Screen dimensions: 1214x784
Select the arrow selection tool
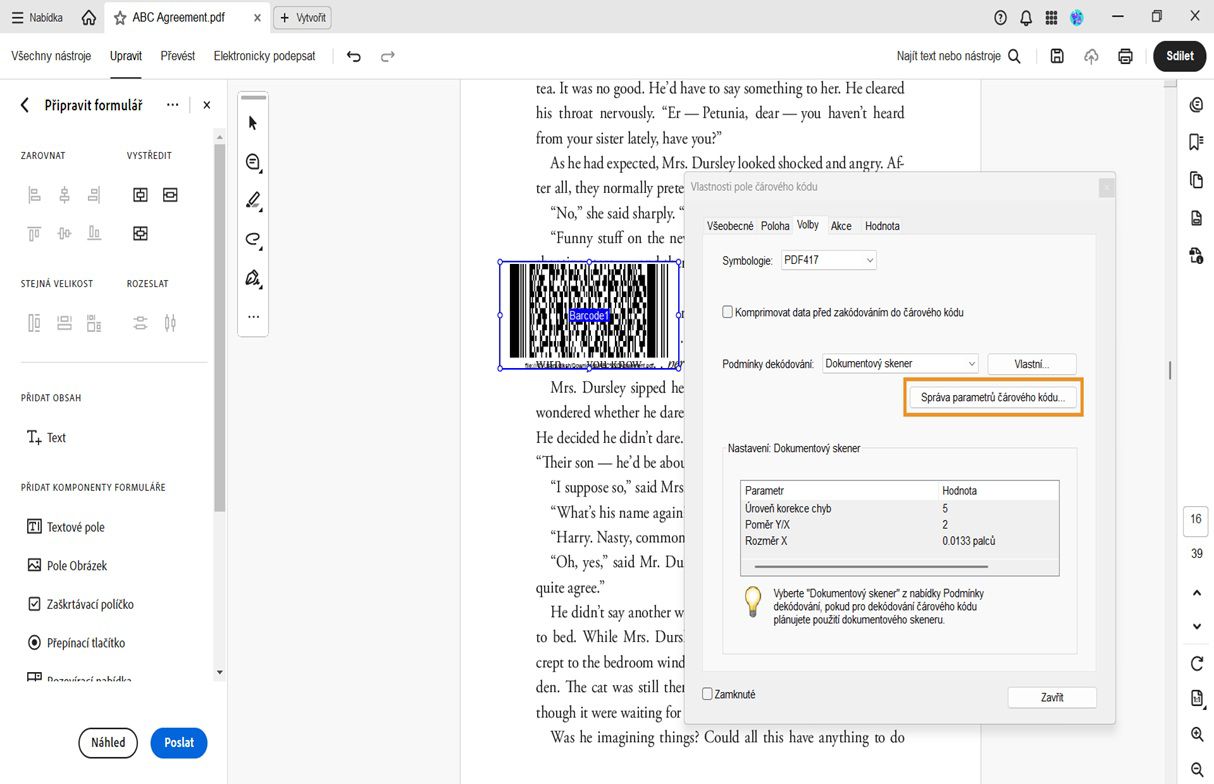[252, 123]
